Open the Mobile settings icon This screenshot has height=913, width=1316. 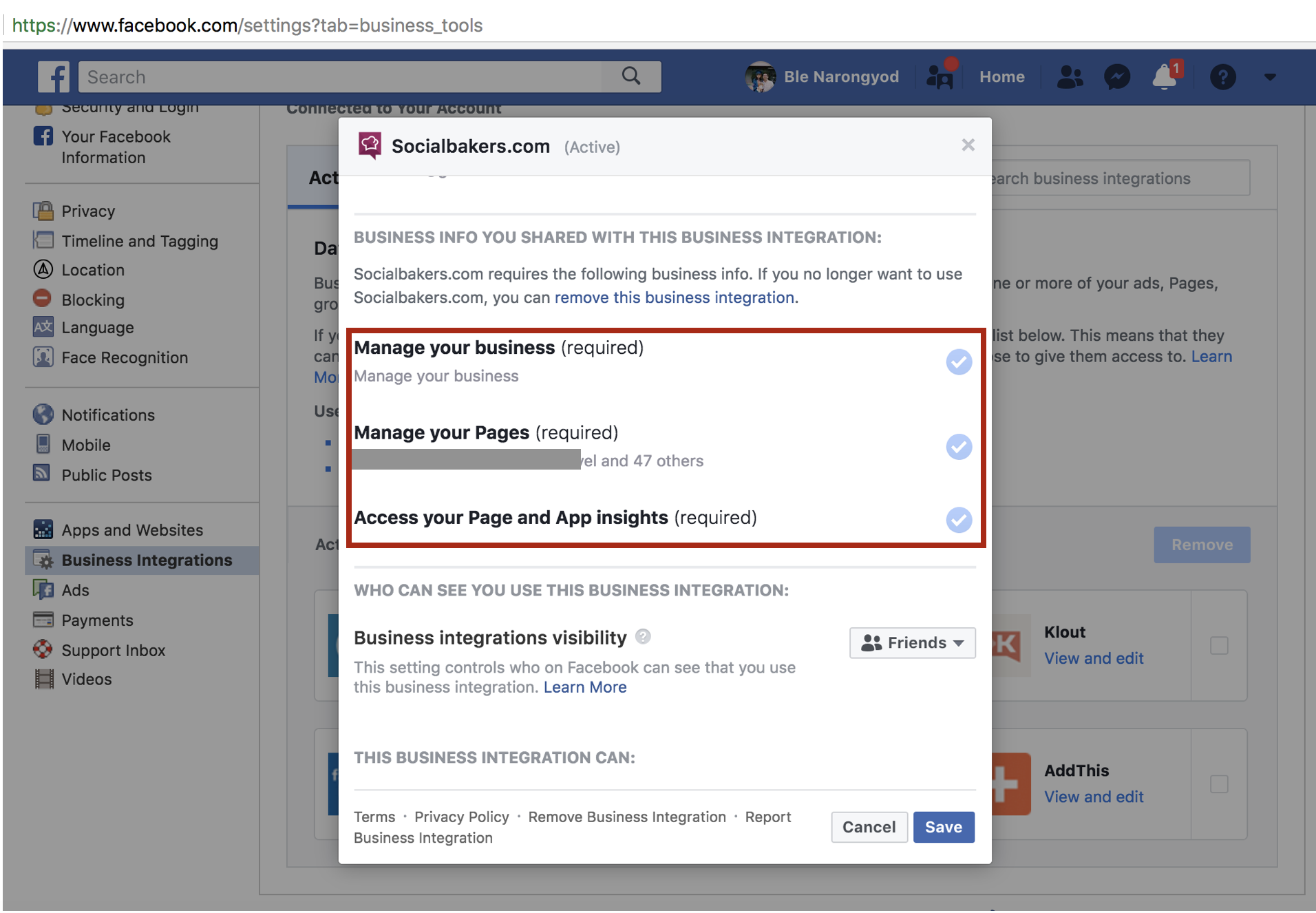point(43,444)
